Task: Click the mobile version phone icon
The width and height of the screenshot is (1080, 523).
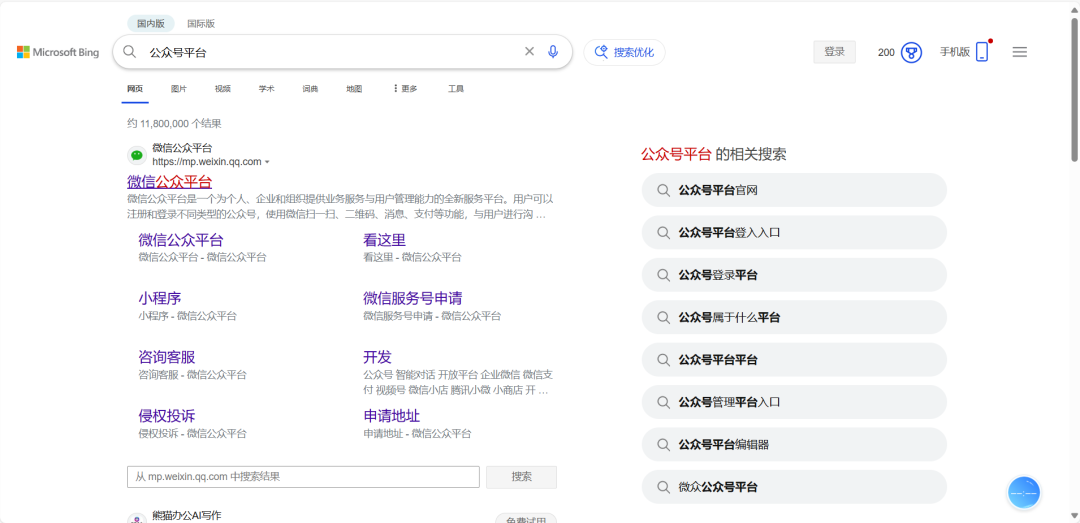Action: coord(982,52)
